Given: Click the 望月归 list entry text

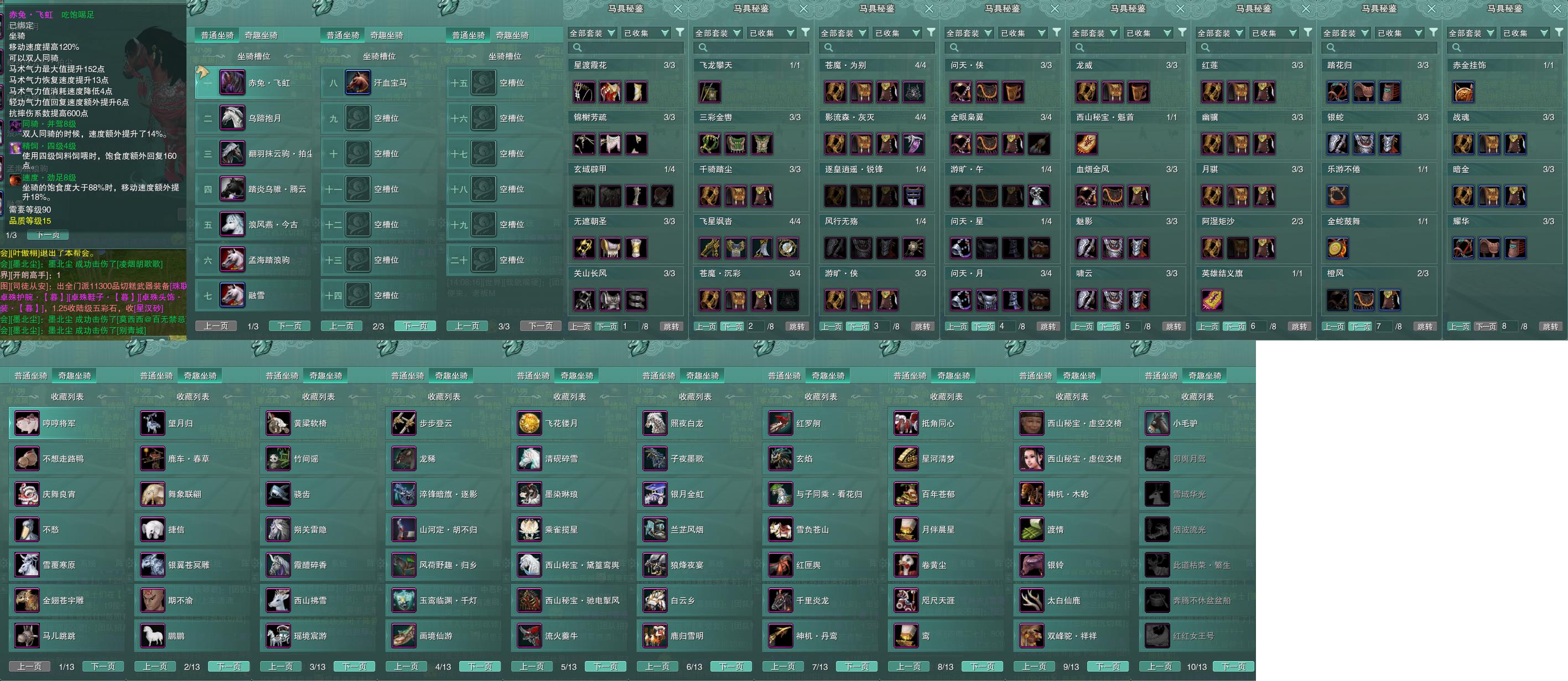Looking at the screenshot, I should (x=181, y=424).
